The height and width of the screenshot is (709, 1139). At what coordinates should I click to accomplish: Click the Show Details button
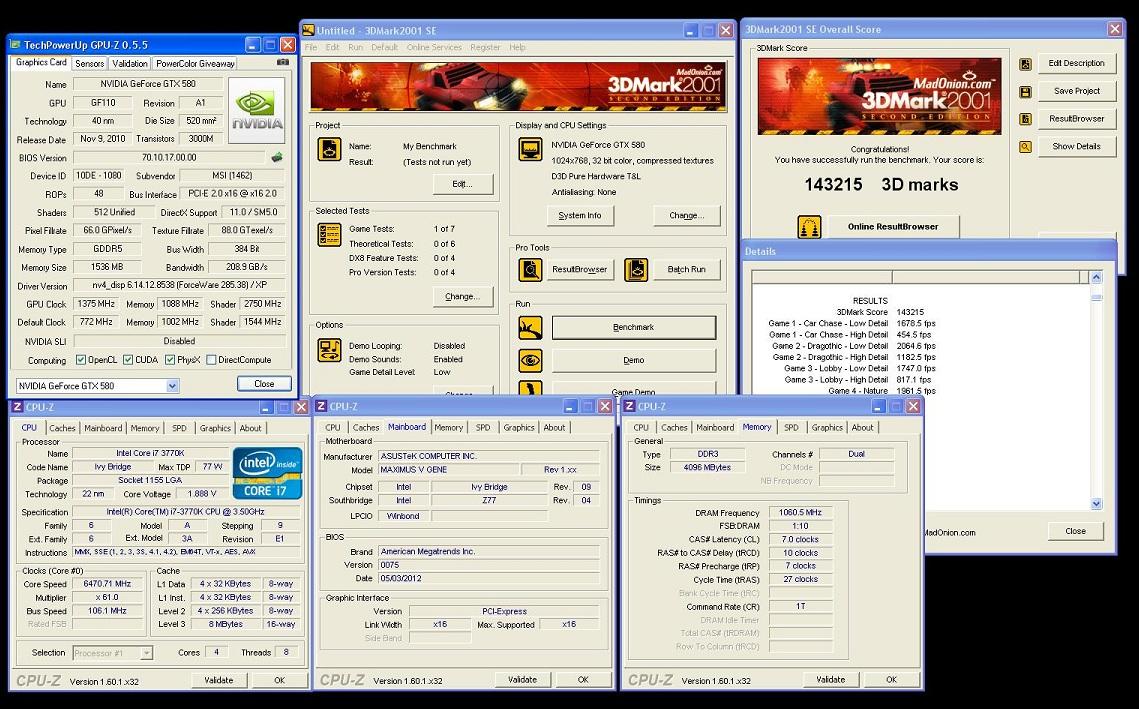(x=1077, y=147)
